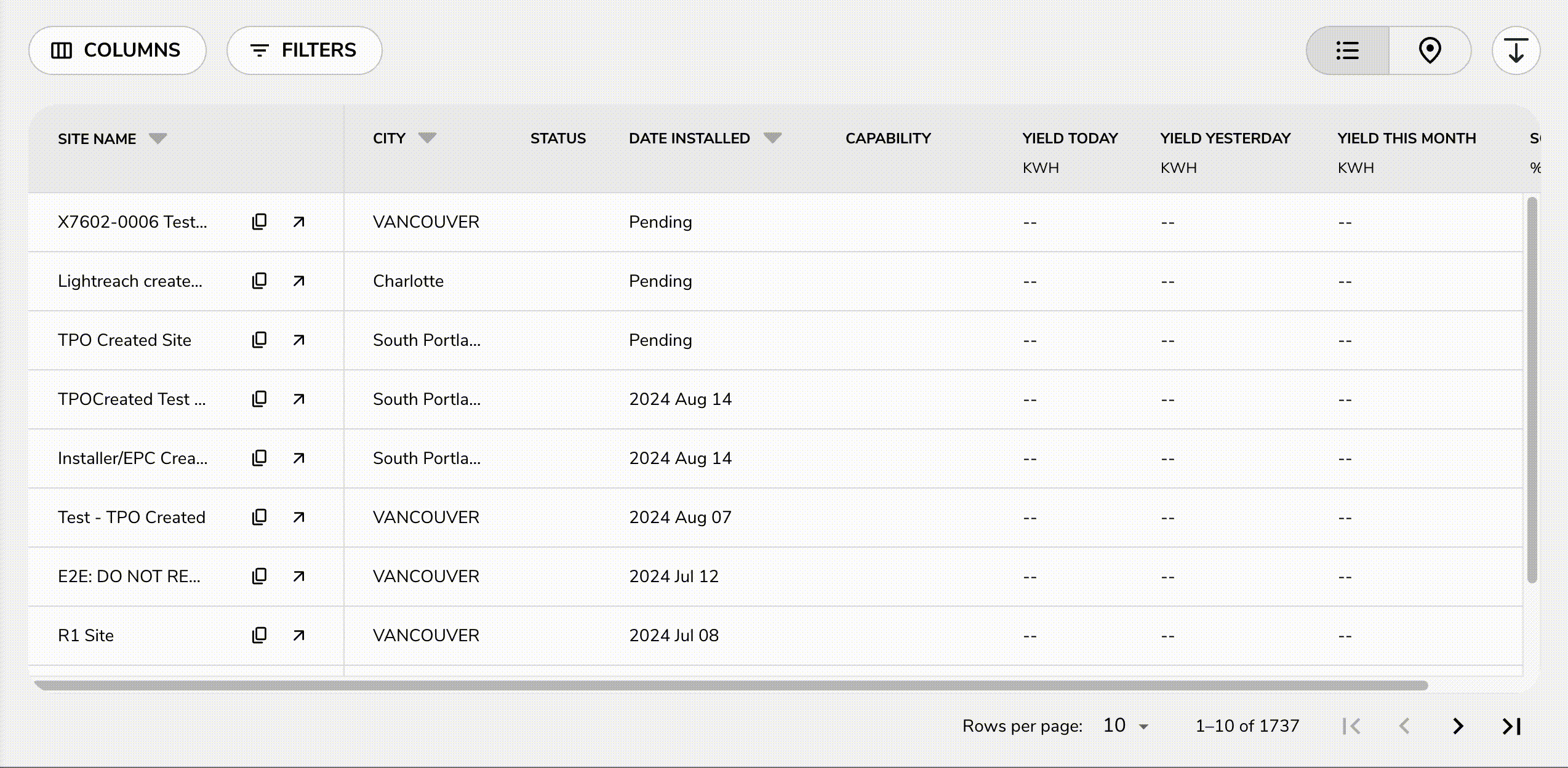This screenshot has height=768, width=1568.
Task: Copy the Installer/EPC Crea site name
Action: pyautogui.click(x=259, y=458)
